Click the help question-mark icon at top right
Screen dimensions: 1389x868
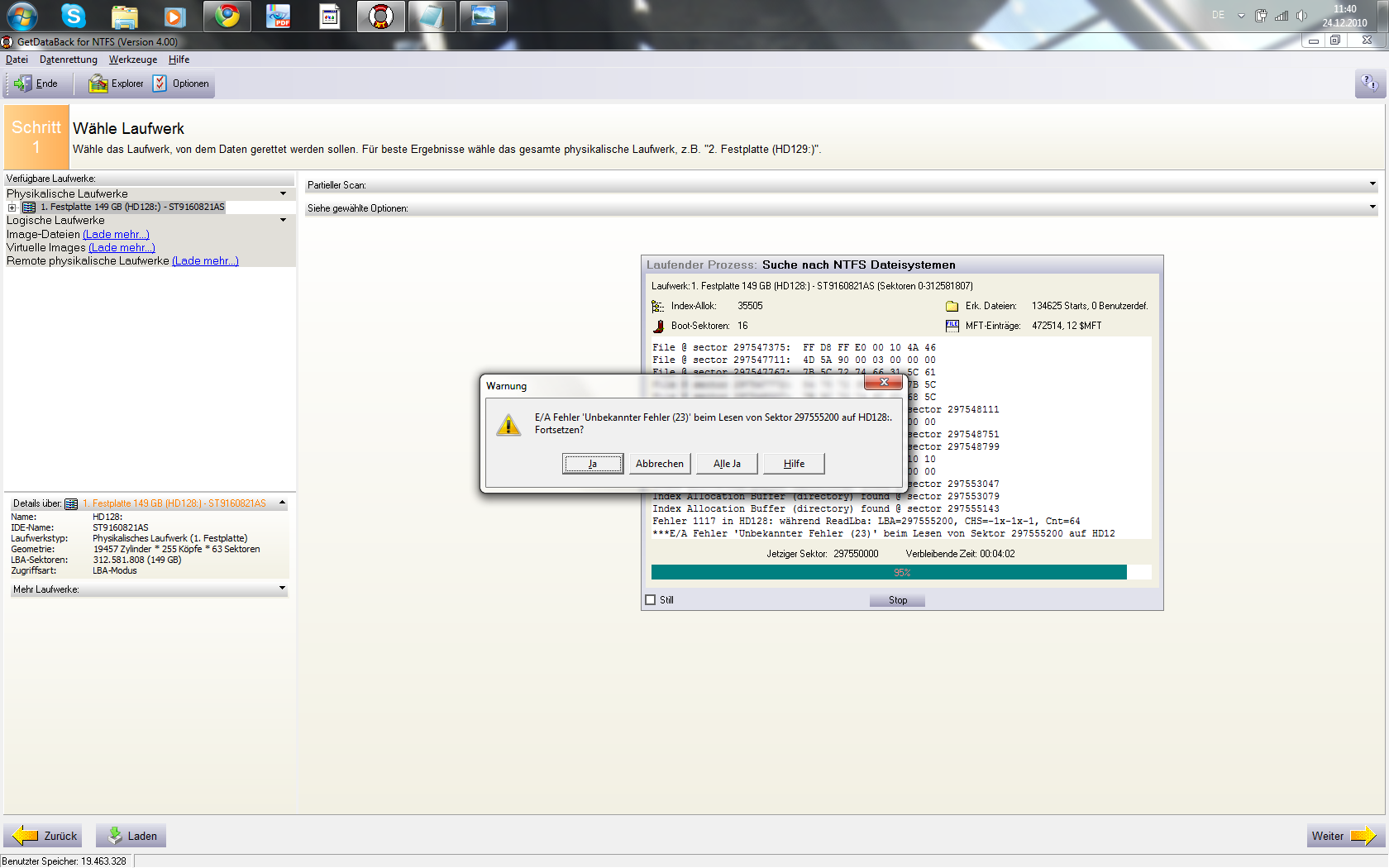coord(1370,83)
